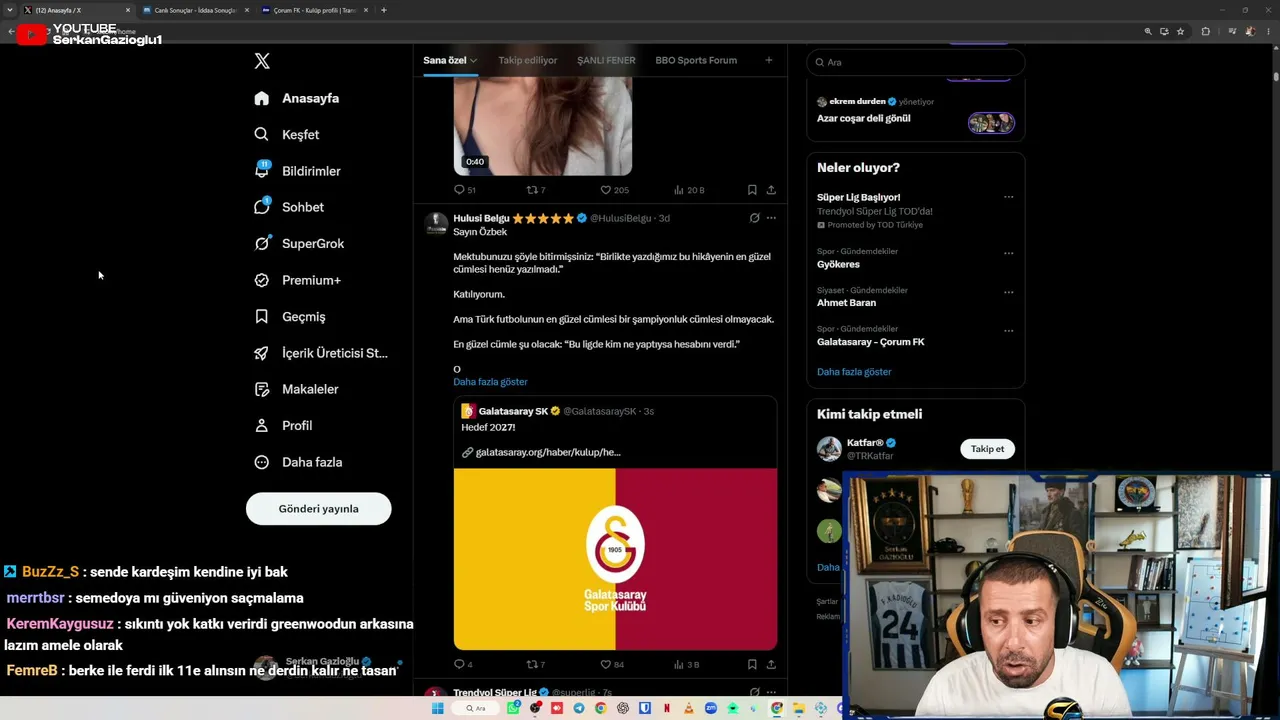Open the galatasaray.org link in quoted post
The width and height of the screenshot is (1280, 720).
(x=548, y=452)
